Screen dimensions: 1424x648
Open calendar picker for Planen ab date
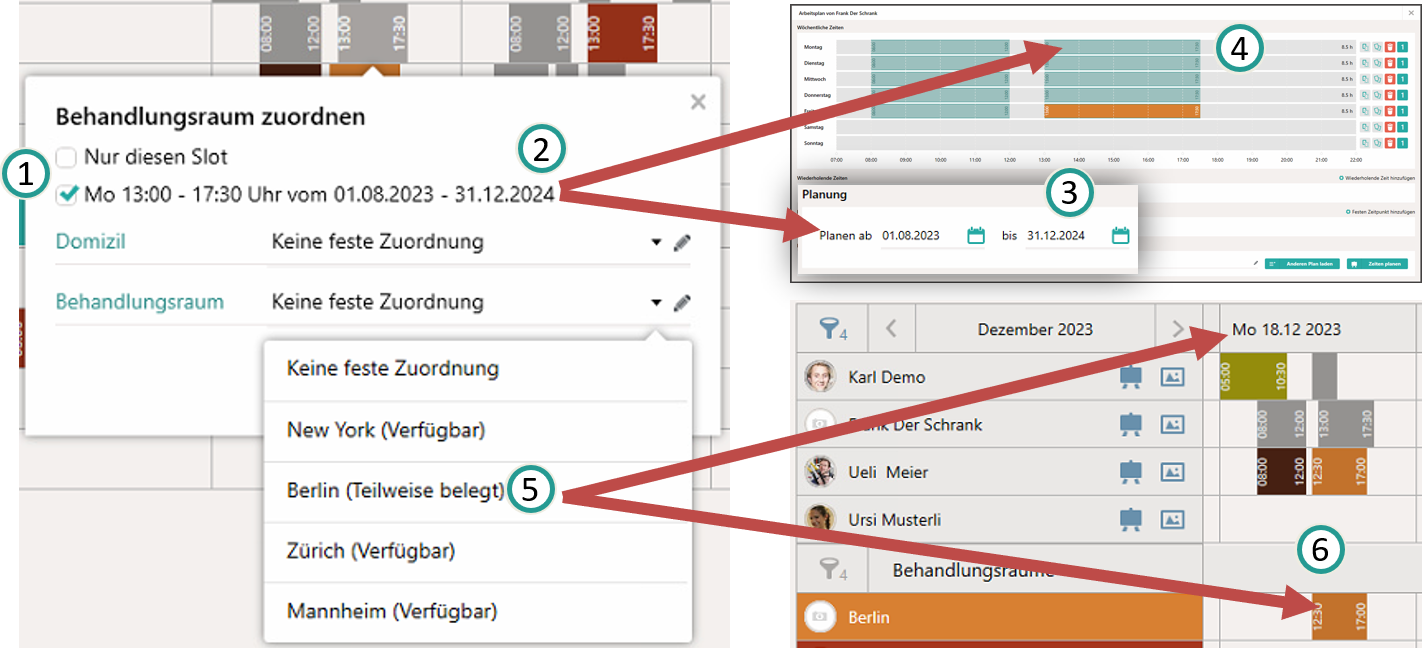pyautogui.click(x=976, y=236)
